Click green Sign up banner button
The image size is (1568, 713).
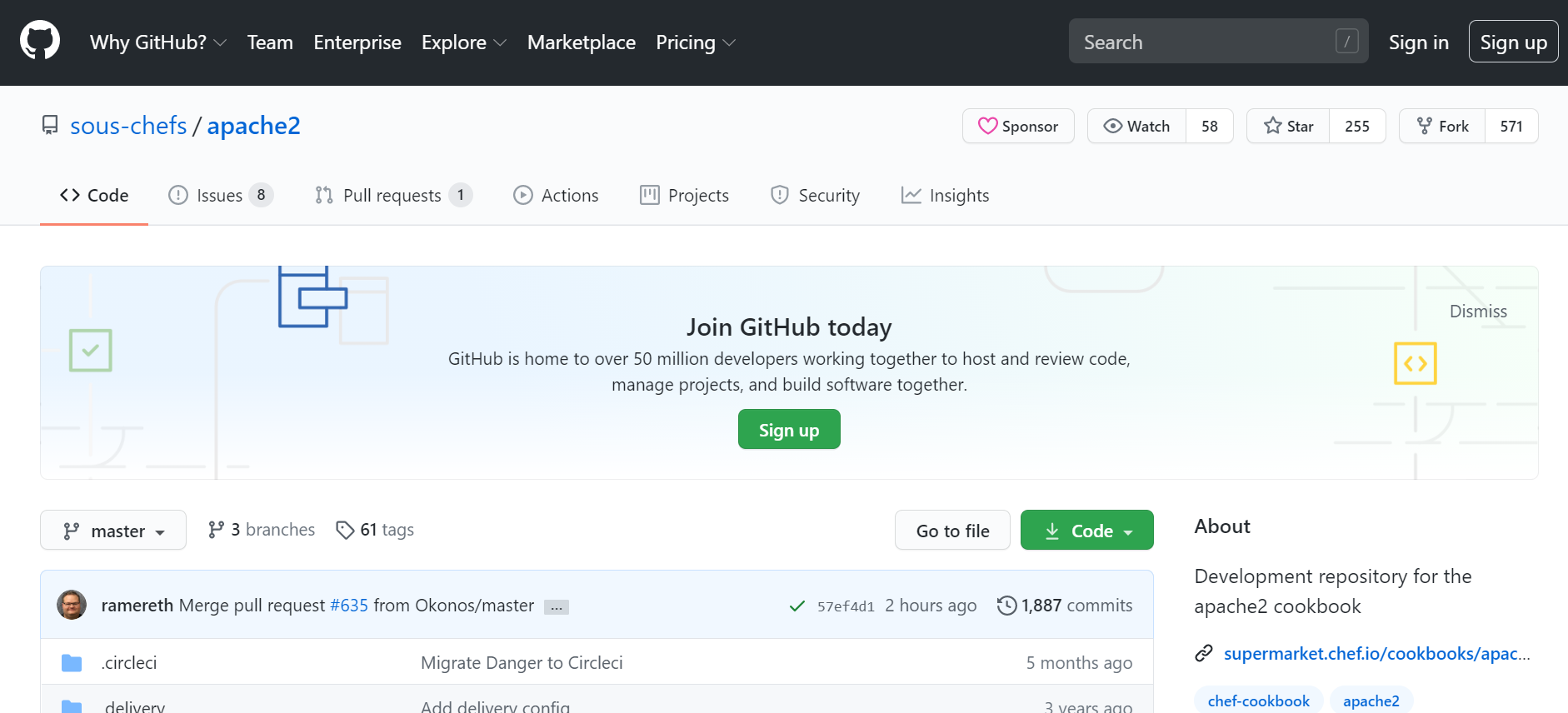pyautogui.click(x=789, y=429)
